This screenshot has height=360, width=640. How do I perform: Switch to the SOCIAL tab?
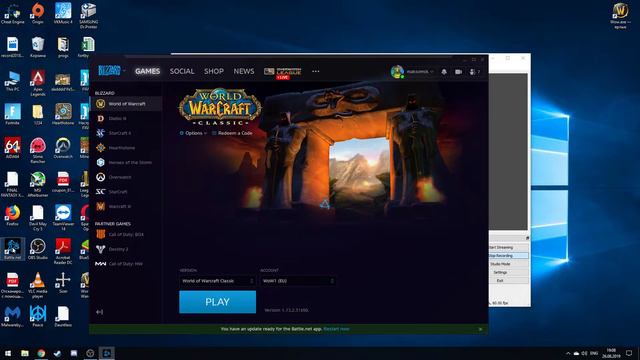[182, 71]
